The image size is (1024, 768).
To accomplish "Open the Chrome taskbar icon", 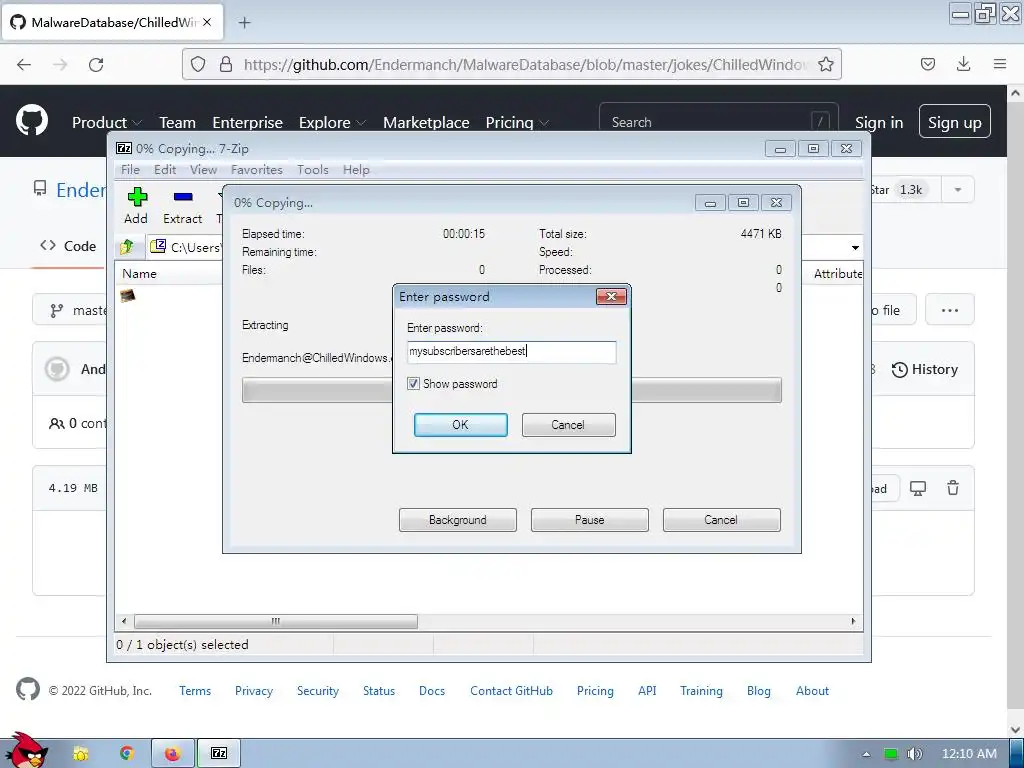I will (127, 754).
